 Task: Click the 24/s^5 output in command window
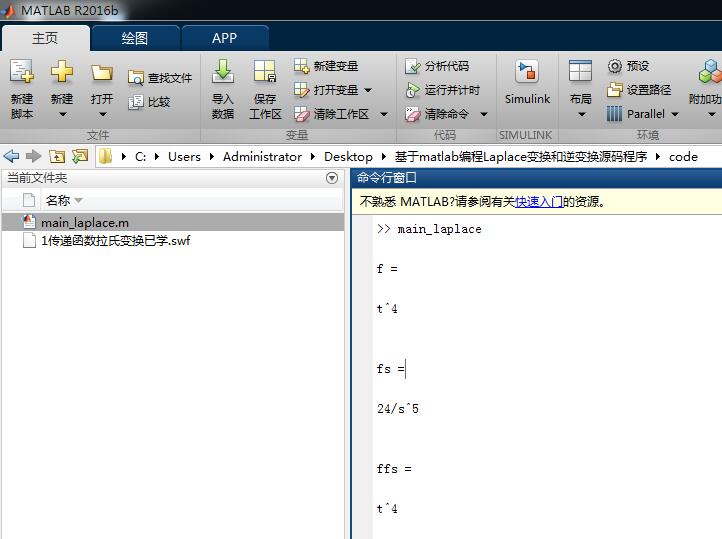398,409
